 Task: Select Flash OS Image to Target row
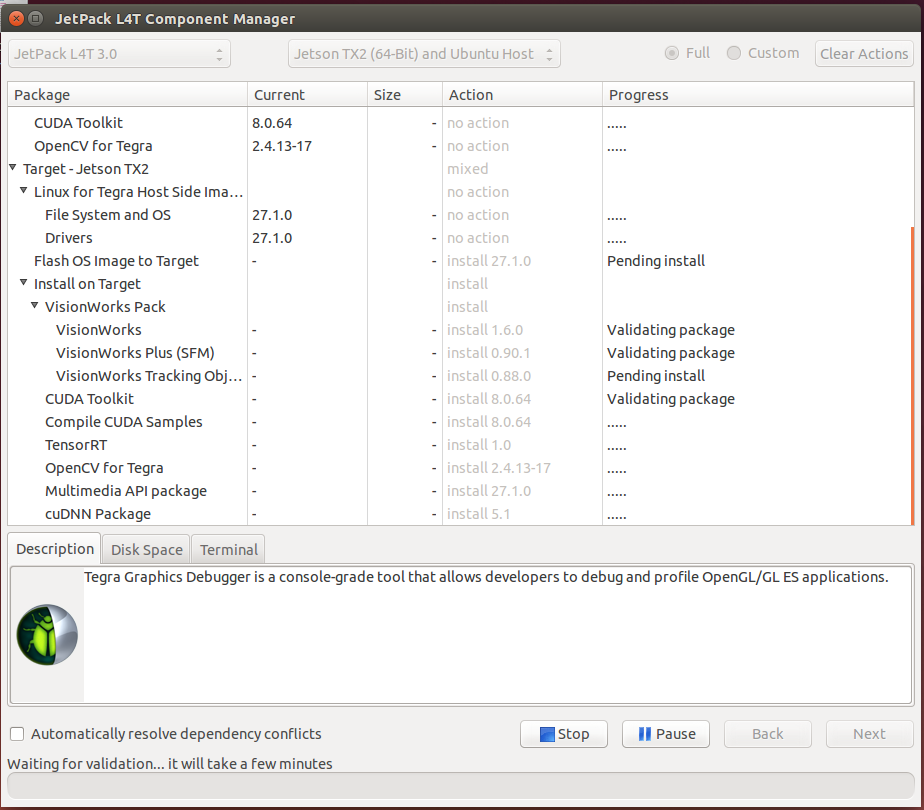click(459, 260)
